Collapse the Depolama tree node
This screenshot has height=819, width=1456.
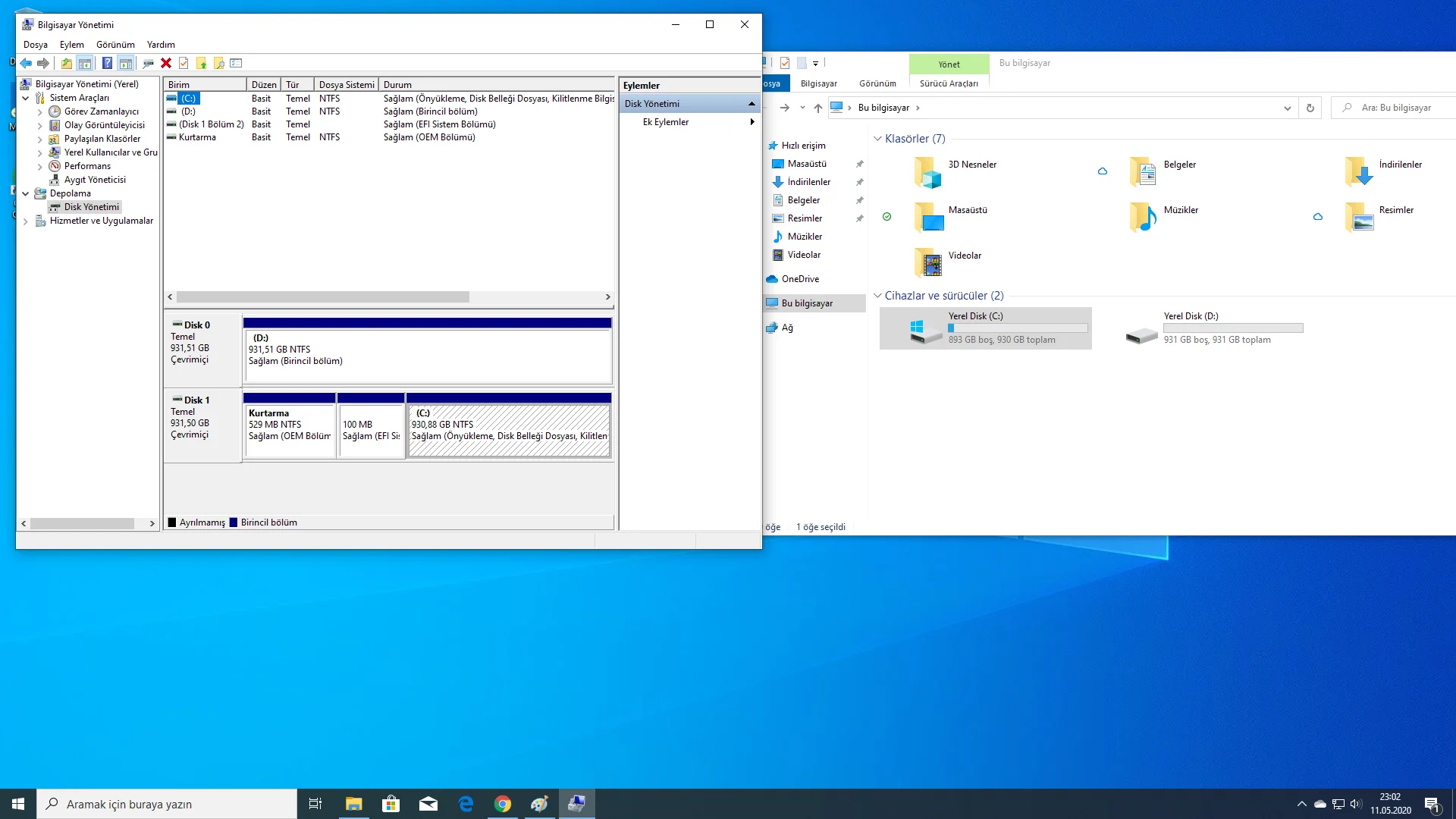tap(25, 193)
